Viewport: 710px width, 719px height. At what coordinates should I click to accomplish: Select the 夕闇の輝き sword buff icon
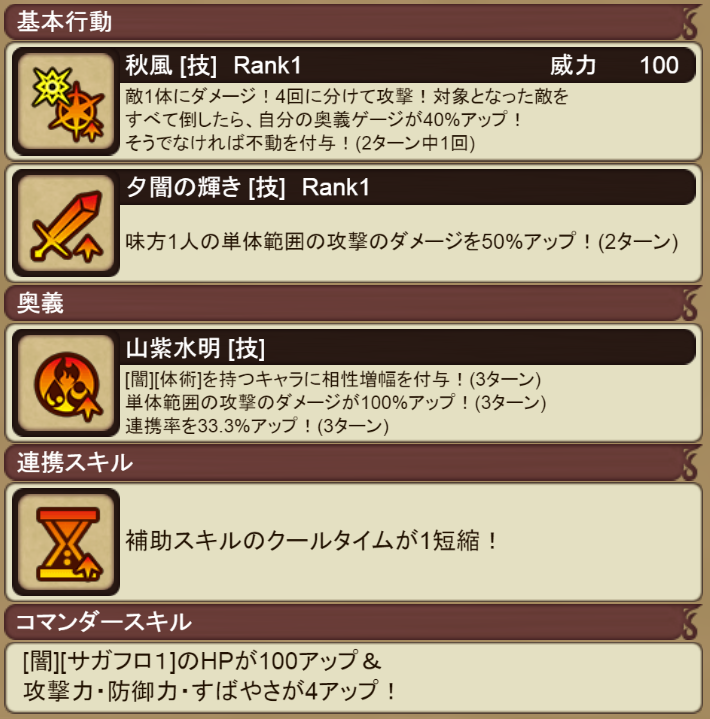pos(66,223)
